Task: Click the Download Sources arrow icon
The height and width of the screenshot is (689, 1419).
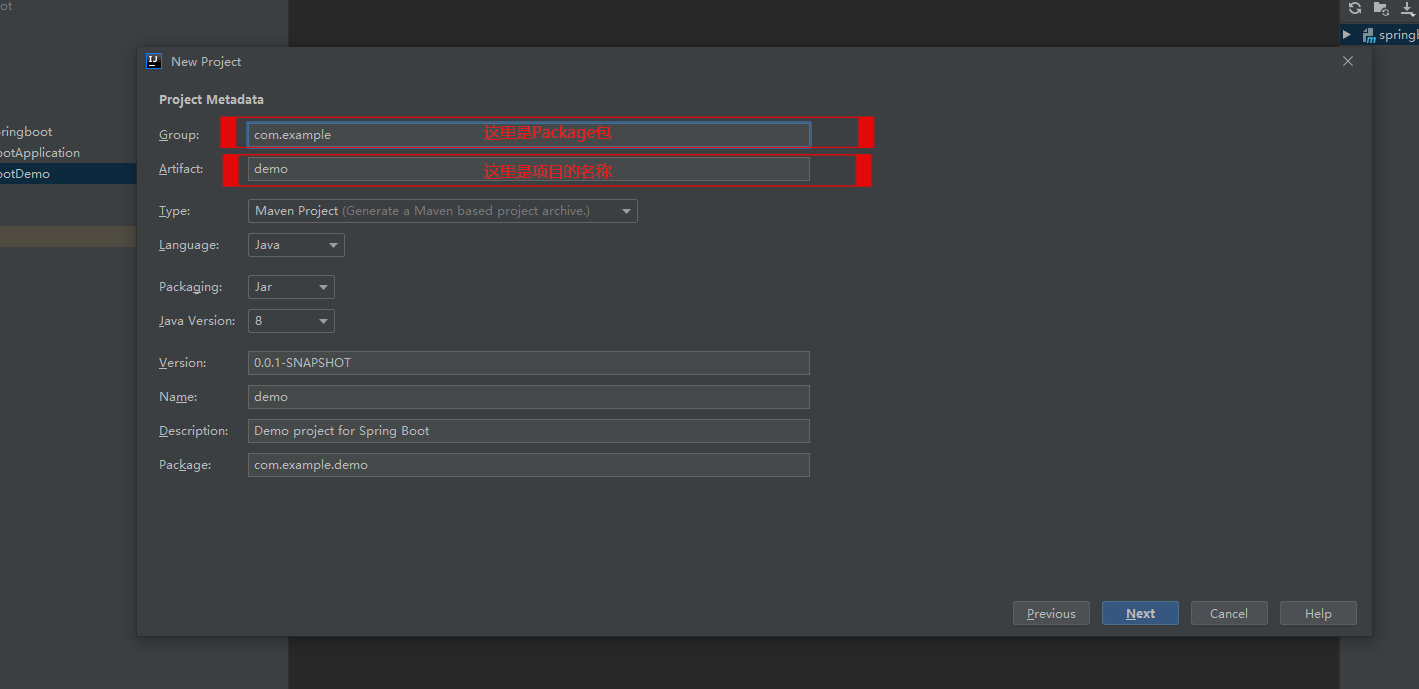Action: coord(1408,8)
